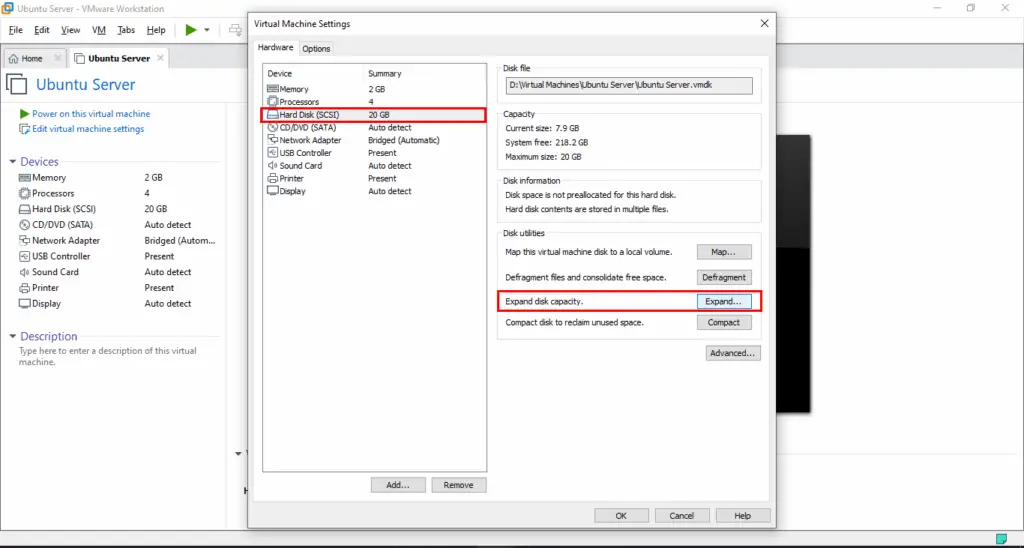This screenshot has width=1024, height=548.
Task: Click Power on this virtual machine link
Action: pyautogui.click(x=91, y=114)
